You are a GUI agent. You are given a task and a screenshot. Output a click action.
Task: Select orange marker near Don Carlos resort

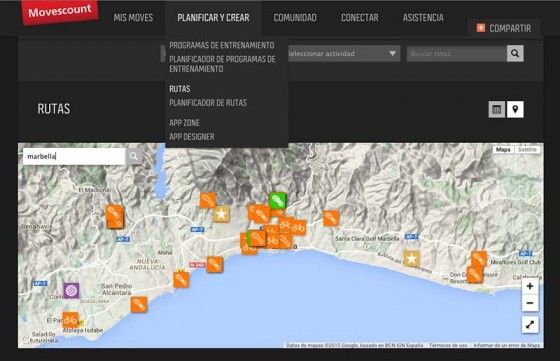[x=475, y=275]
